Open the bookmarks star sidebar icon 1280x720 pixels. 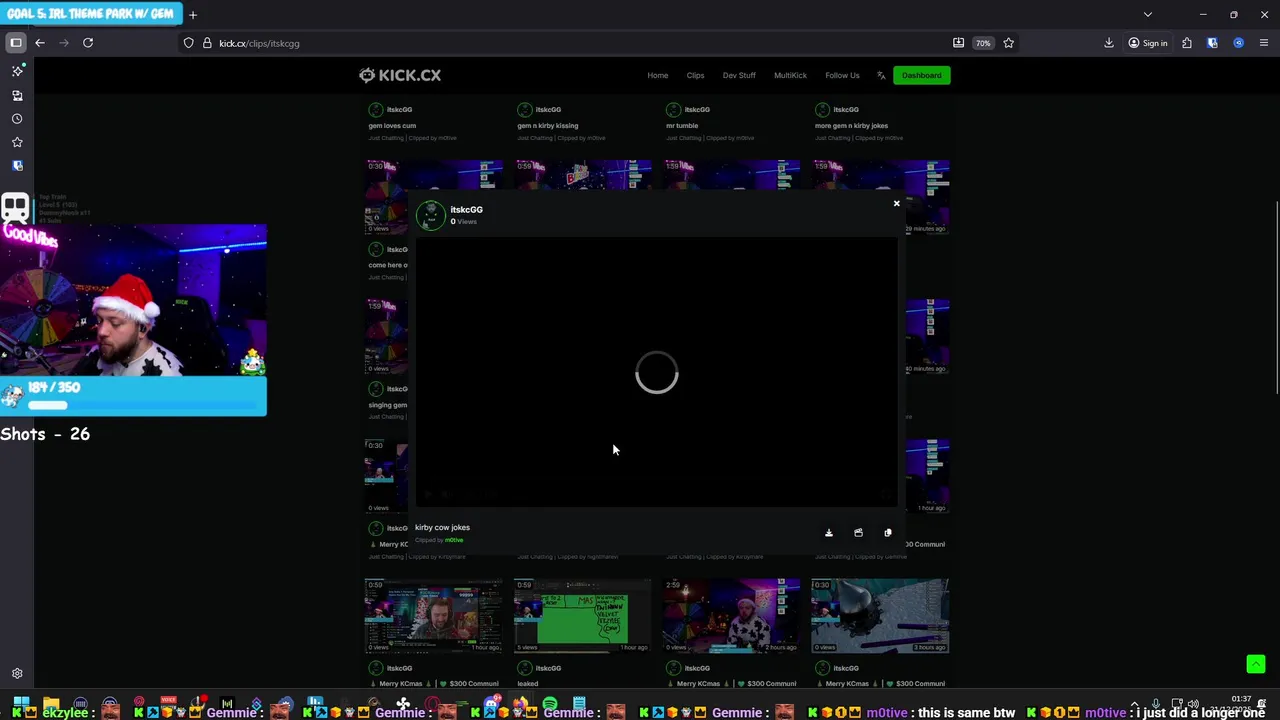tap(17, 142)
